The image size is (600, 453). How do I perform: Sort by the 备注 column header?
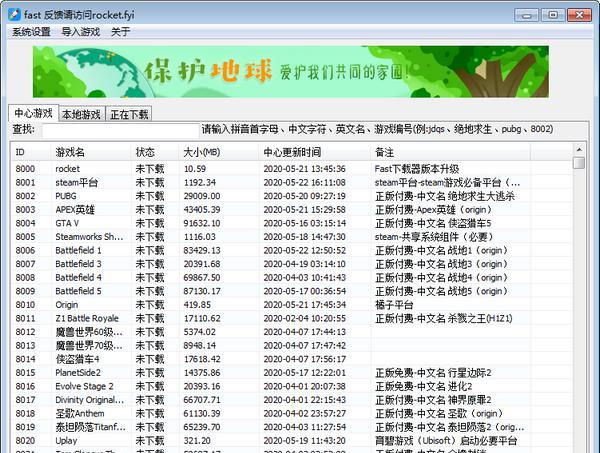pos(450,152)
